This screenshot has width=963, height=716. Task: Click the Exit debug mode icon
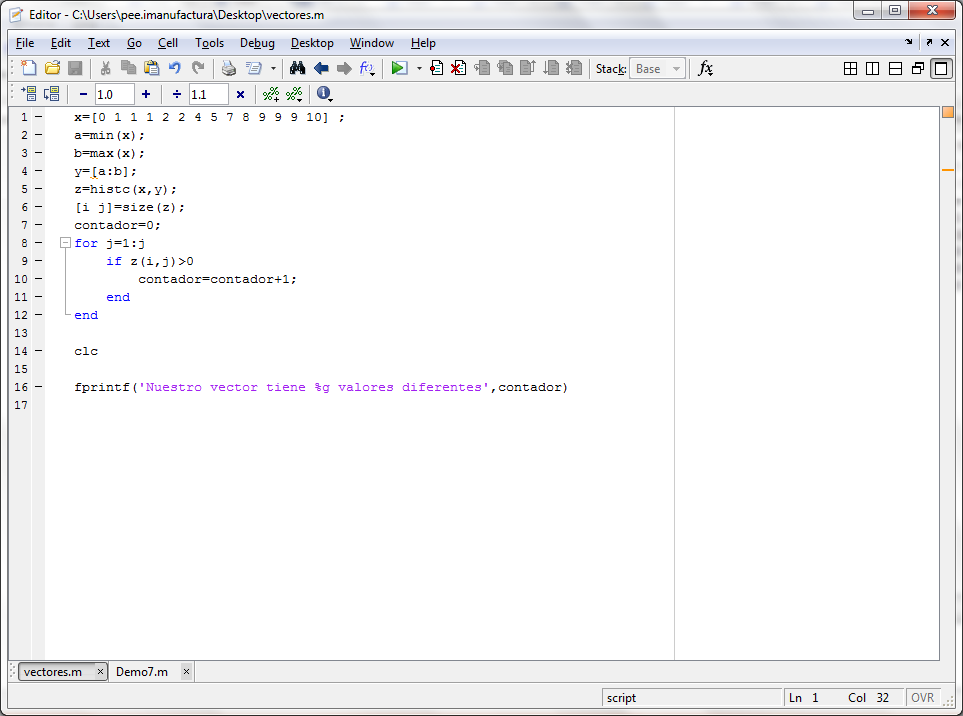574,68
